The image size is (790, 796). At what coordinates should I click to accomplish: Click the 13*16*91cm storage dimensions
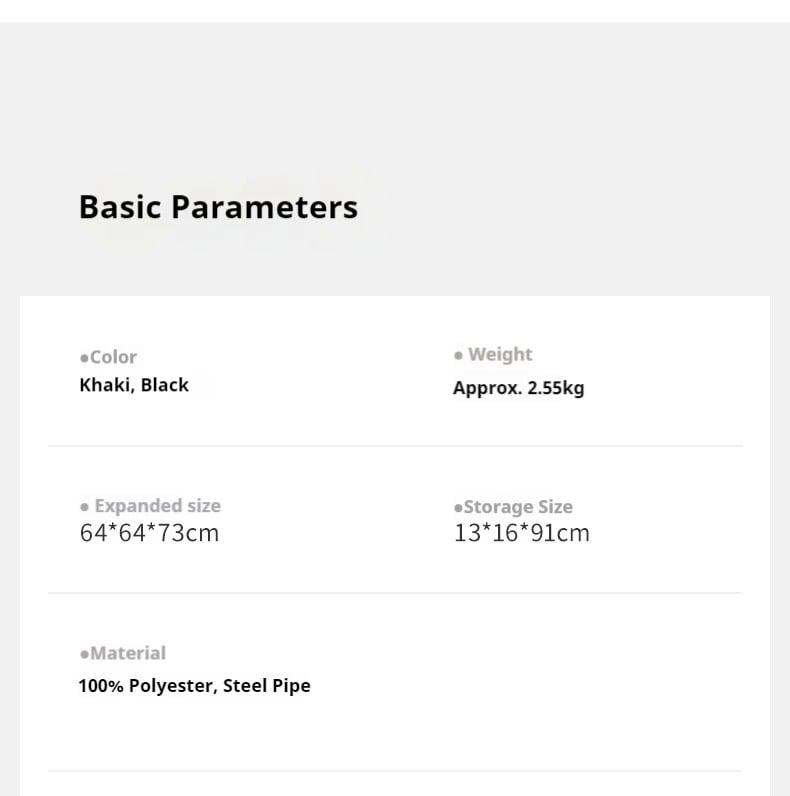tap(522, 533)
